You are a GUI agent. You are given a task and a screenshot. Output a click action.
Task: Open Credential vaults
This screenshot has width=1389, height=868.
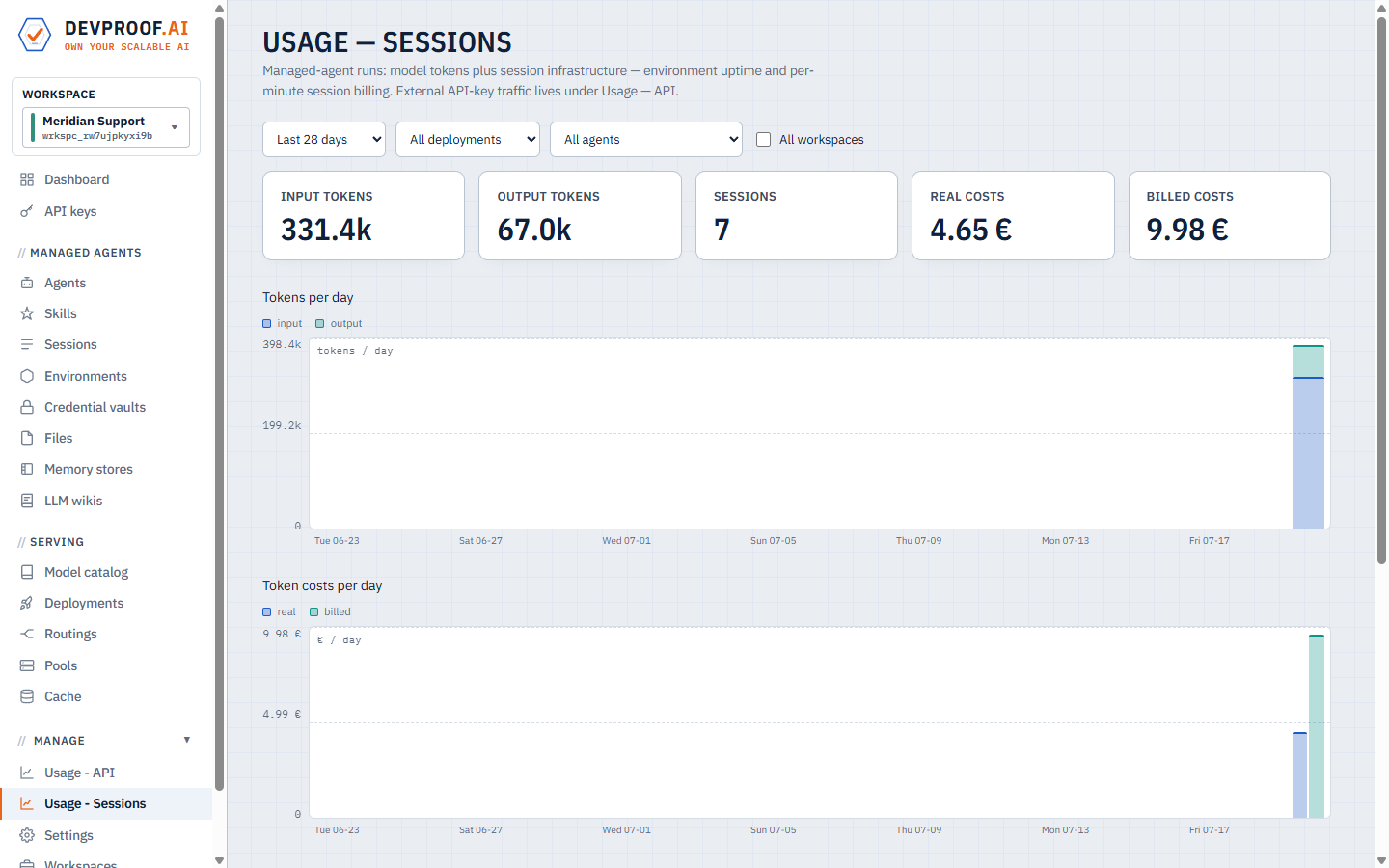coord(106,407)
